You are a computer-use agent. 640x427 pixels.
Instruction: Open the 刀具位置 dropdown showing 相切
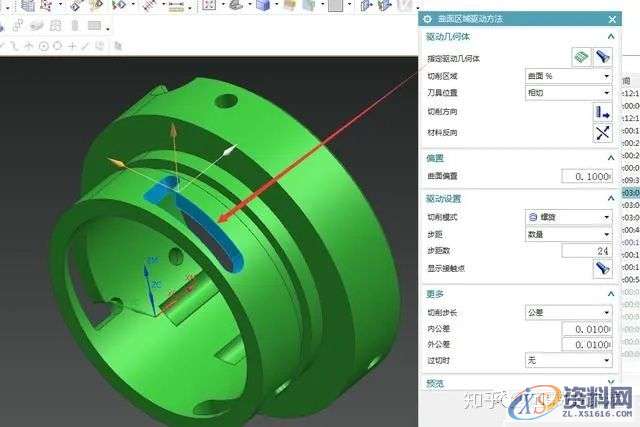pos(568,93)
